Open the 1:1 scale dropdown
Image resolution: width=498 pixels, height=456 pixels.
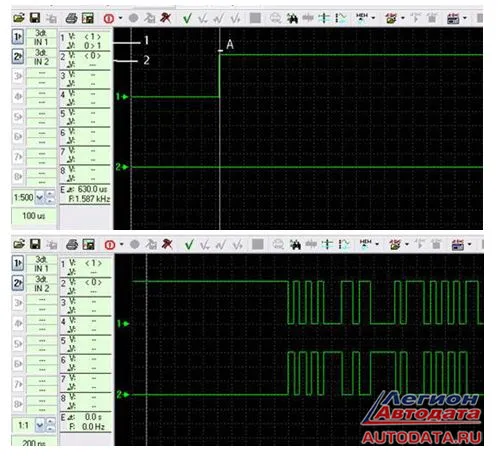click(x=39, y=425)
